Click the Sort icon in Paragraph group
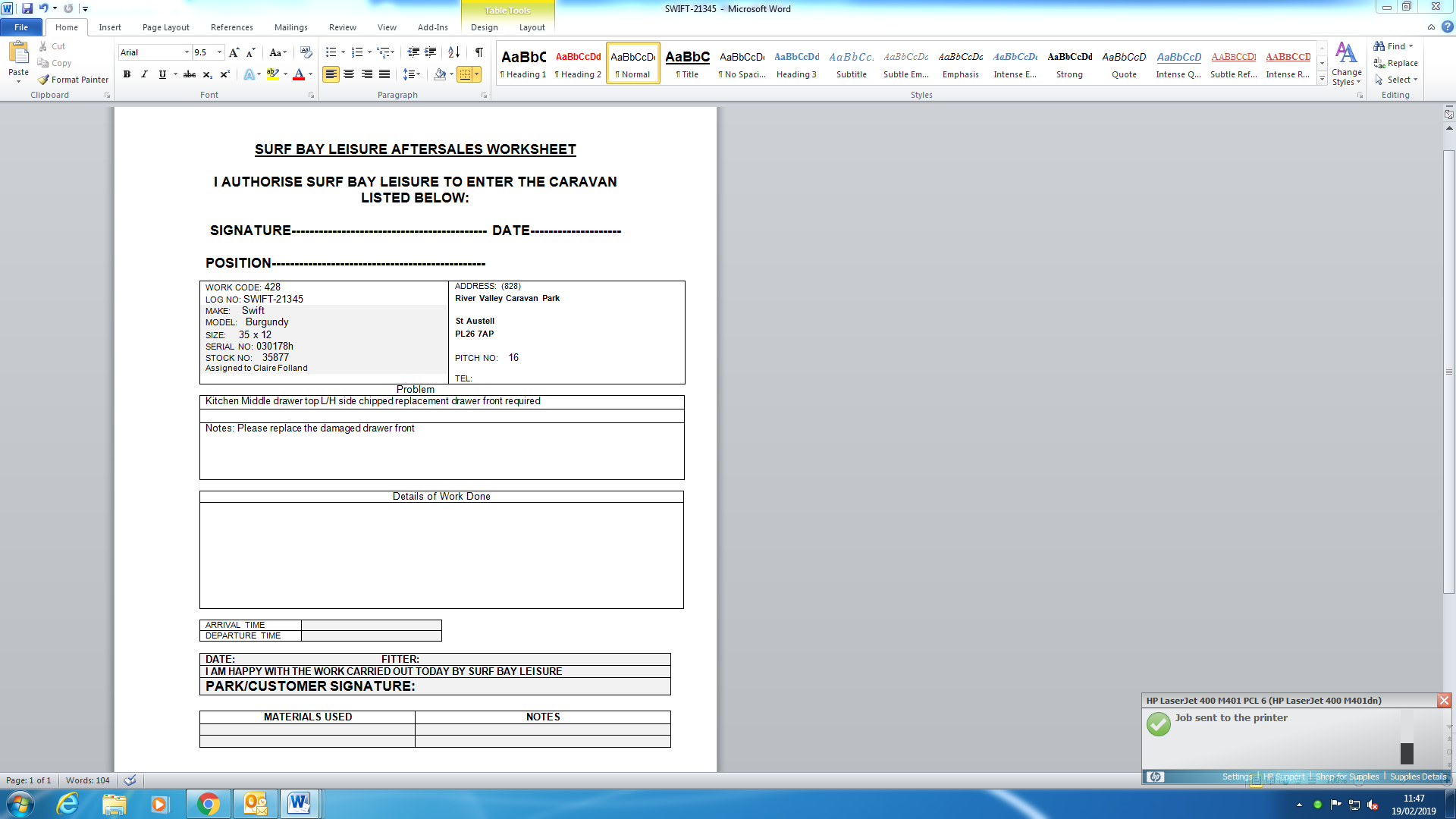The image size is (1456, 819). pyautogui.click(x=453, y=52)
